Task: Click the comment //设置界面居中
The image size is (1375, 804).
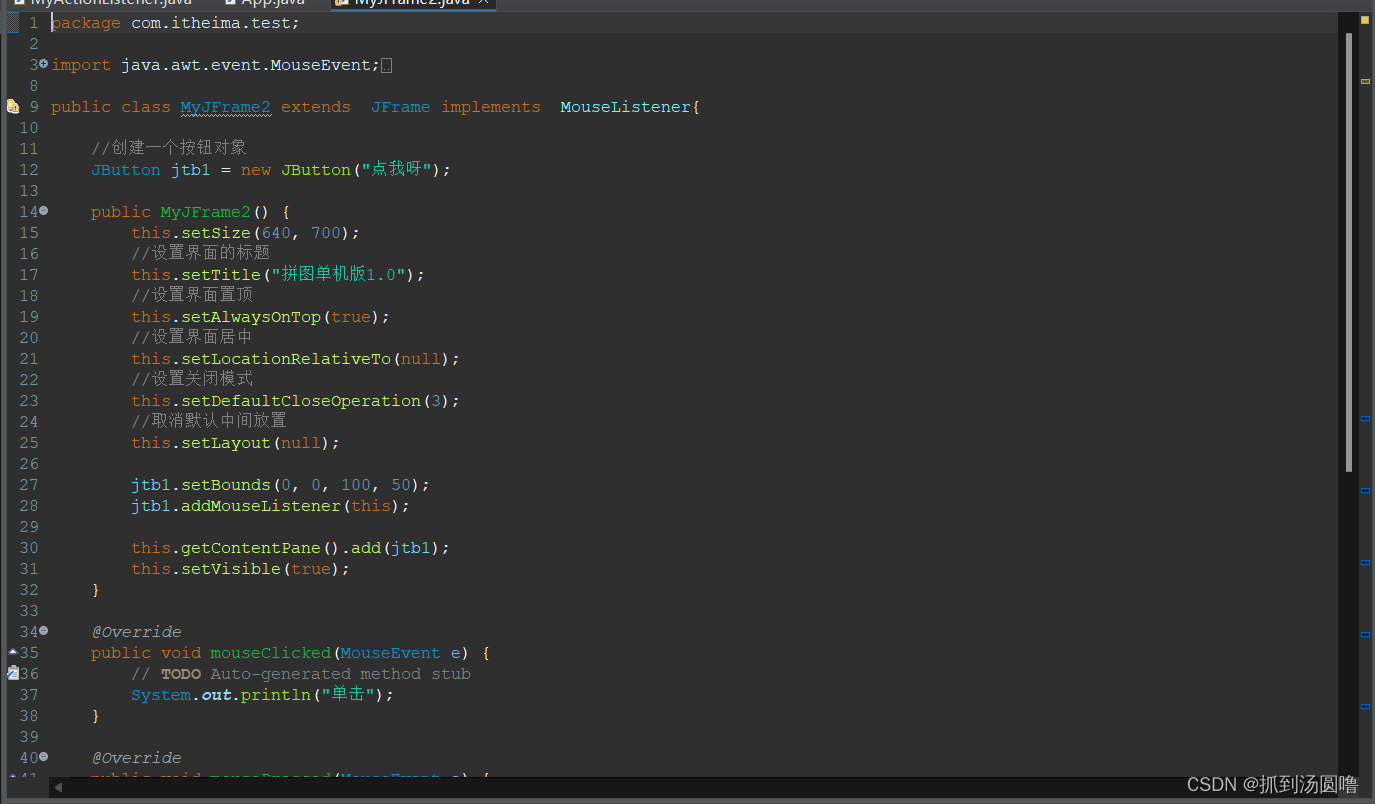Action: 192,337
